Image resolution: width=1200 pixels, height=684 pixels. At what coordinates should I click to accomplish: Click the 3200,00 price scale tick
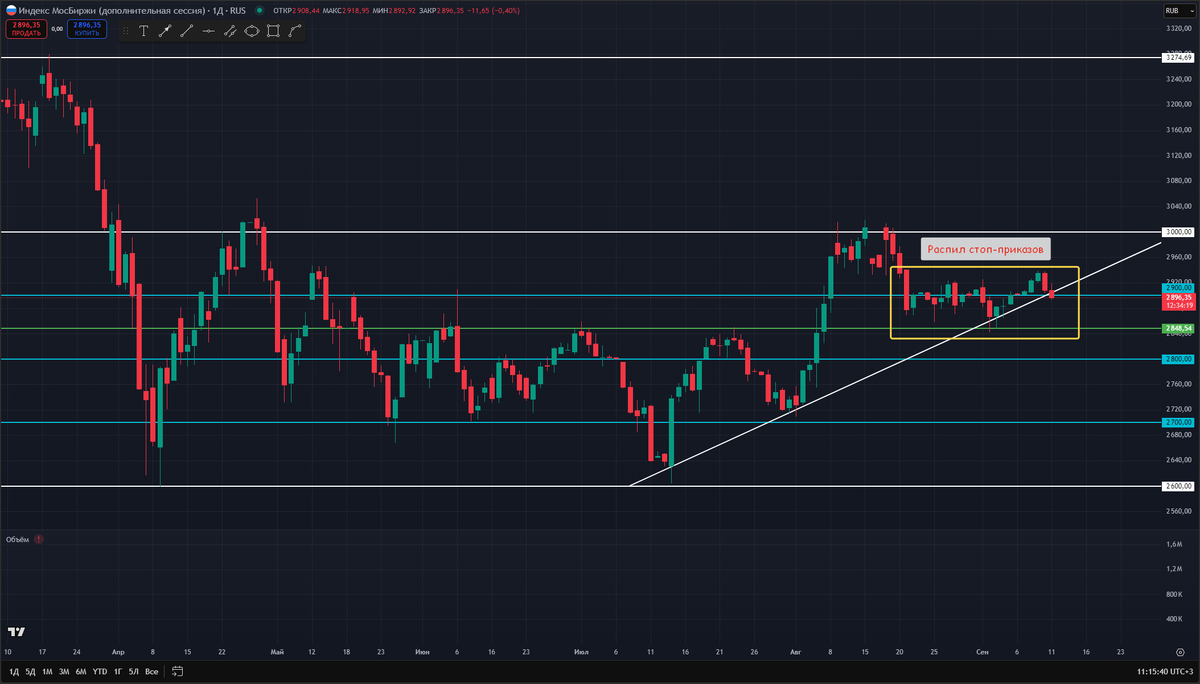tap(1180, 104)
